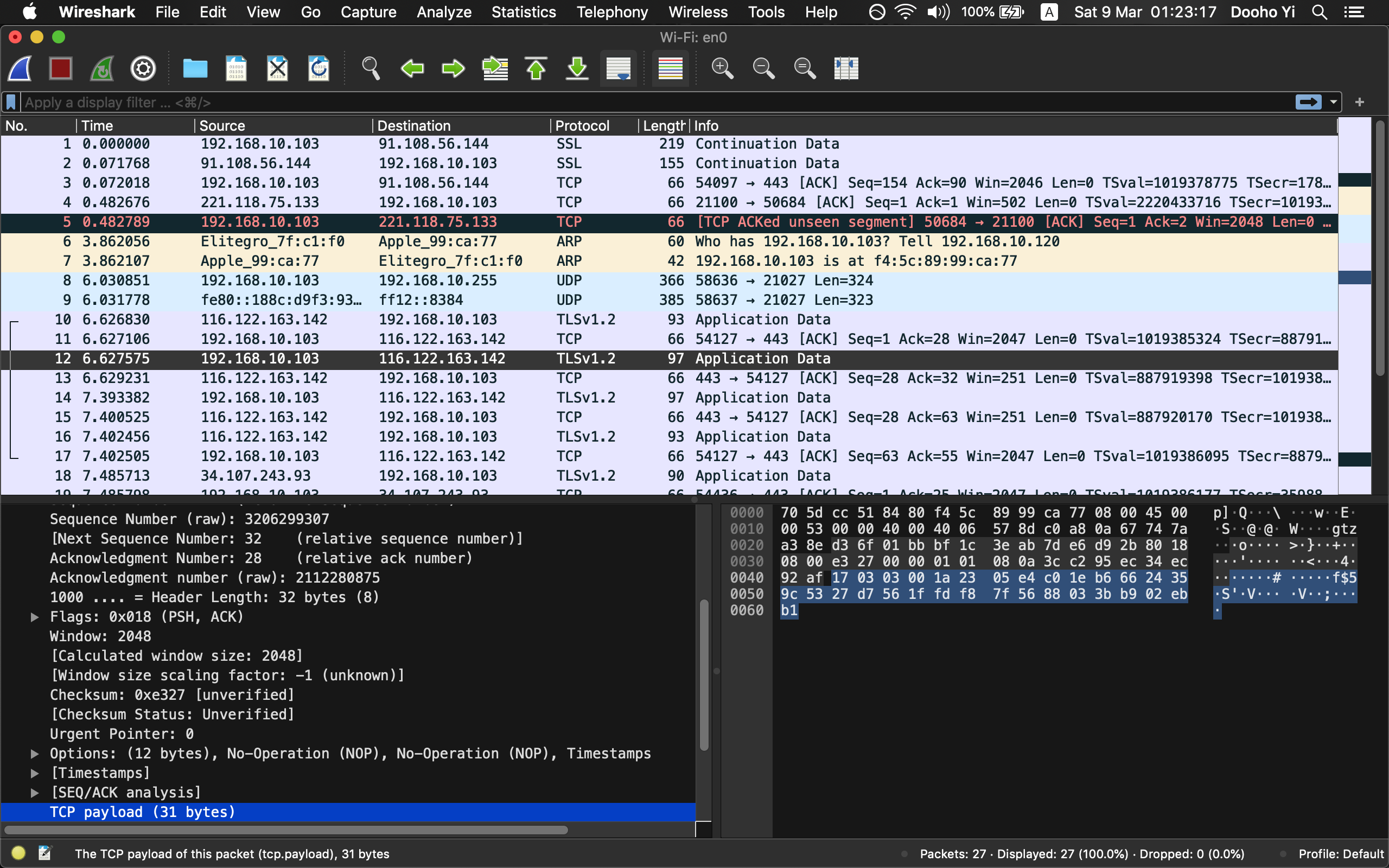Open the display filter history dropdown
This screenshot has height=868, width=1389.
(x=1333, y=102)
